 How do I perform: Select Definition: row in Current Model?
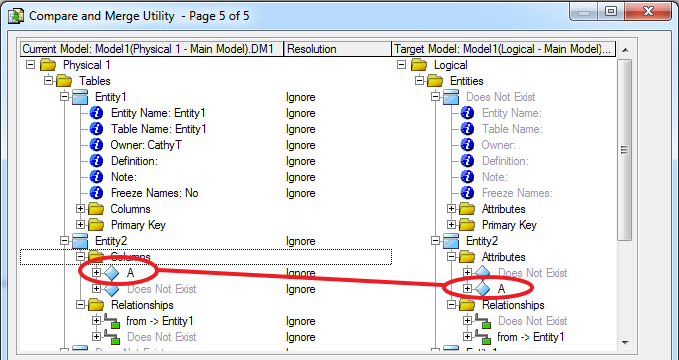coord(134,161)
